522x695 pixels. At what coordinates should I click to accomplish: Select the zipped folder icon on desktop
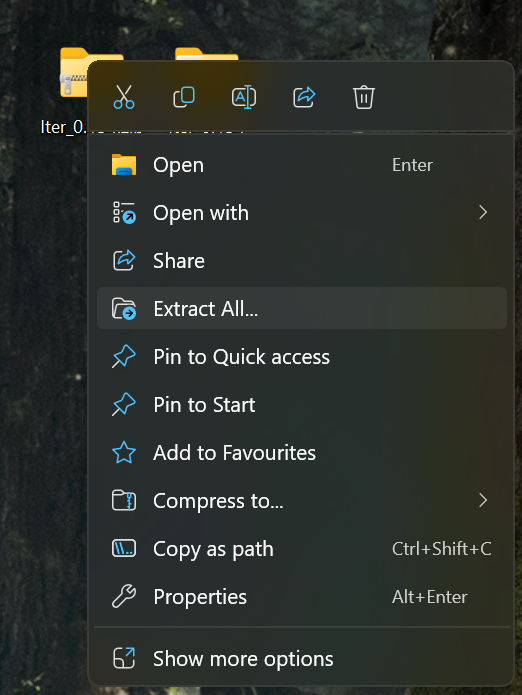[x=74, y=72]
